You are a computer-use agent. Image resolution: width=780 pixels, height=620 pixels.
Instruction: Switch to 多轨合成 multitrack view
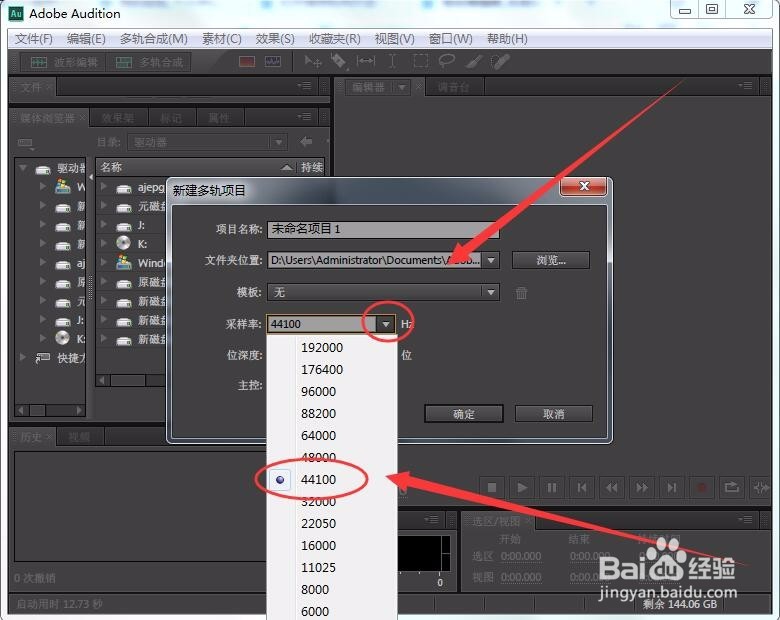pos(149,62)
